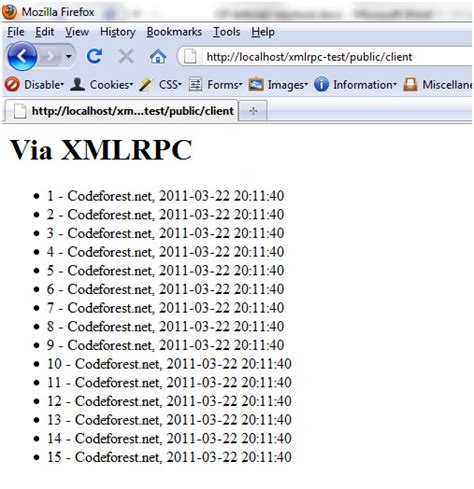
Task: Click the Forms icon in developer toolbar
Action: (x=195, y=84)
